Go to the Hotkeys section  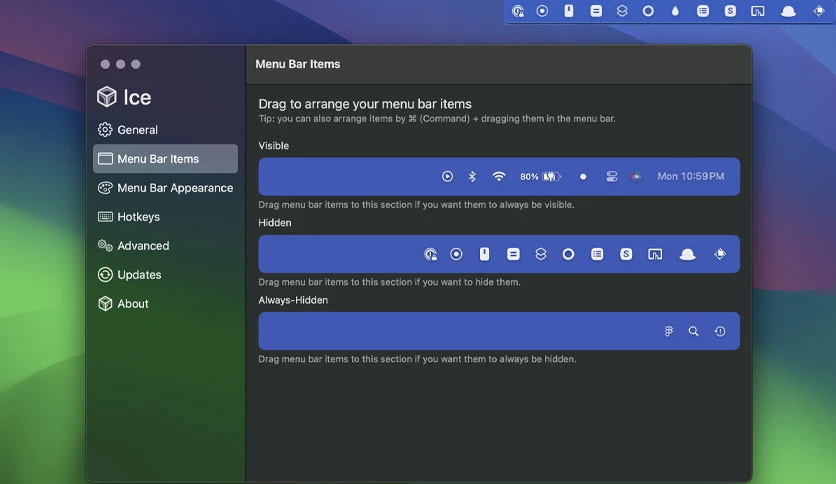click(129, 216)
